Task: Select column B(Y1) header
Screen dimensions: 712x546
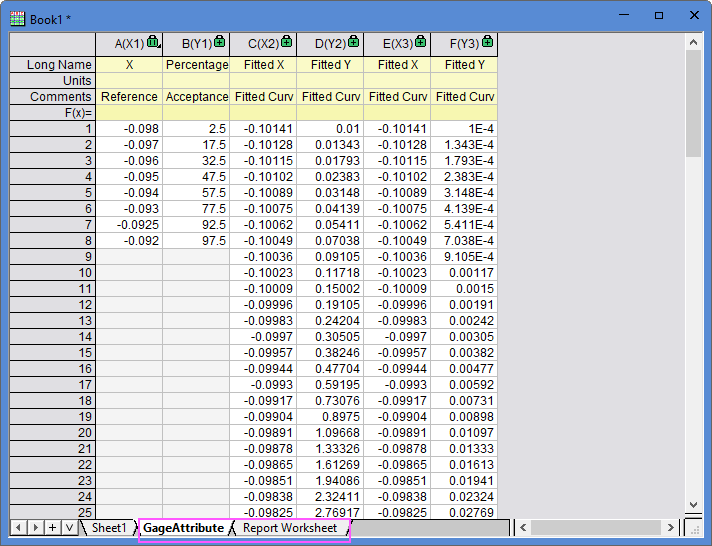Action: click(x=196, y=44)
